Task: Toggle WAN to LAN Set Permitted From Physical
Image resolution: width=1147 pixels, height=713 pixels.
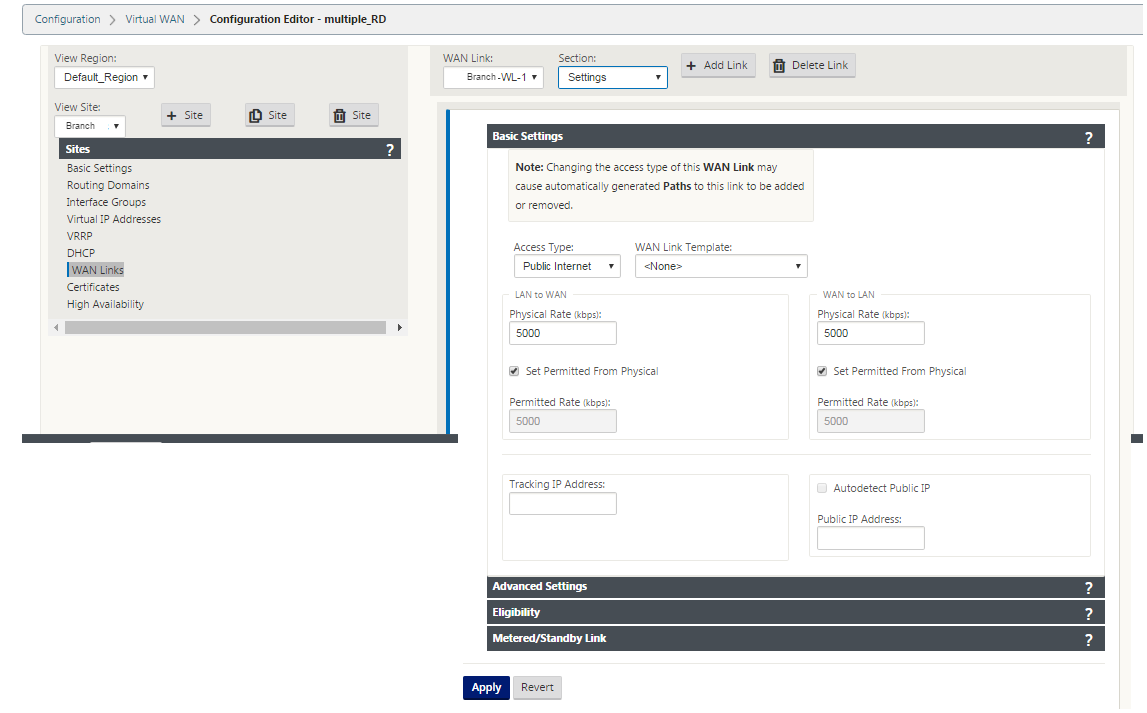Action: tap(822, 371)
